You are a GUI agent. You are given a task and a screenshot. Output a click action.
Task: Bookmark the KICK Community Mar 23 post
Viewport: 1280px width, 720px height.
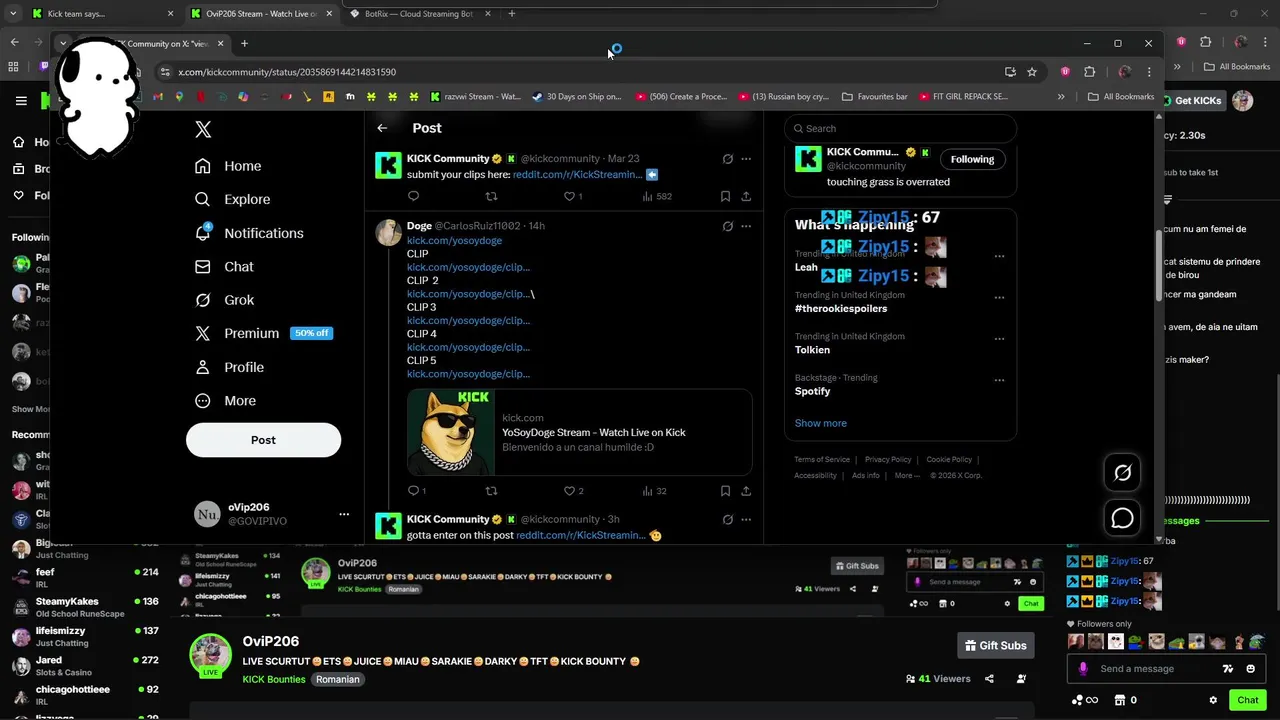pos(725,196)
